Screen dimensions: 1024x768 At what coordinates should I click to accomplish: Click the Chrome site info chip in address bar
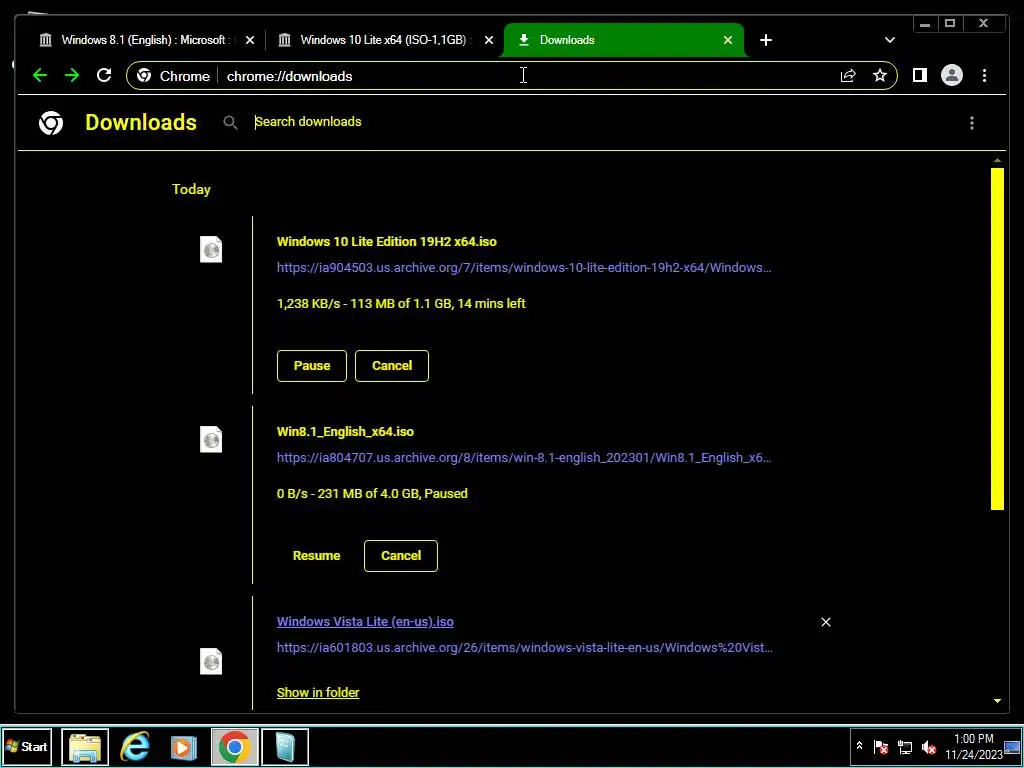pos(174,76)
